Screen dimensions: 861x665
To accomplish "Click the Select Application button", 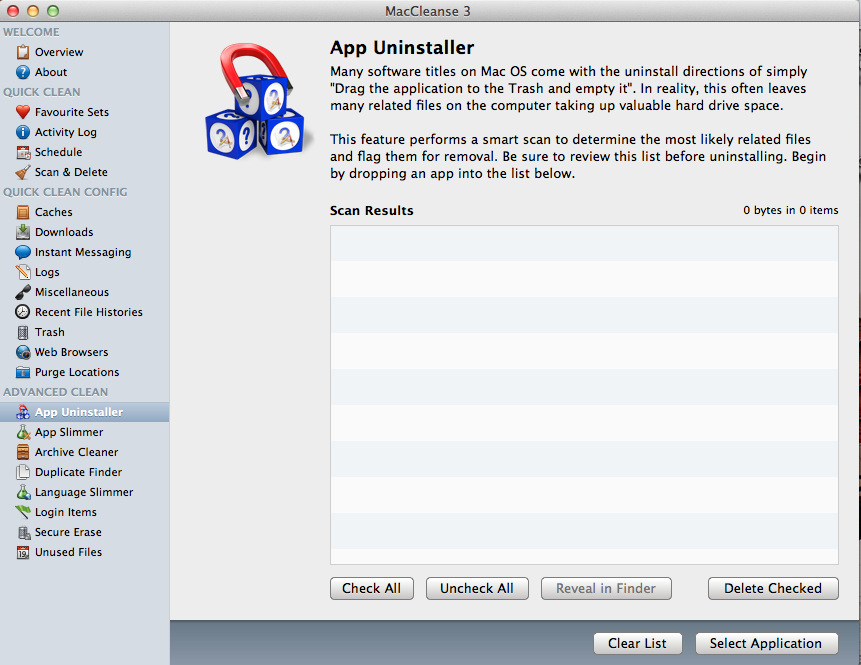I will tap(765, 643).
